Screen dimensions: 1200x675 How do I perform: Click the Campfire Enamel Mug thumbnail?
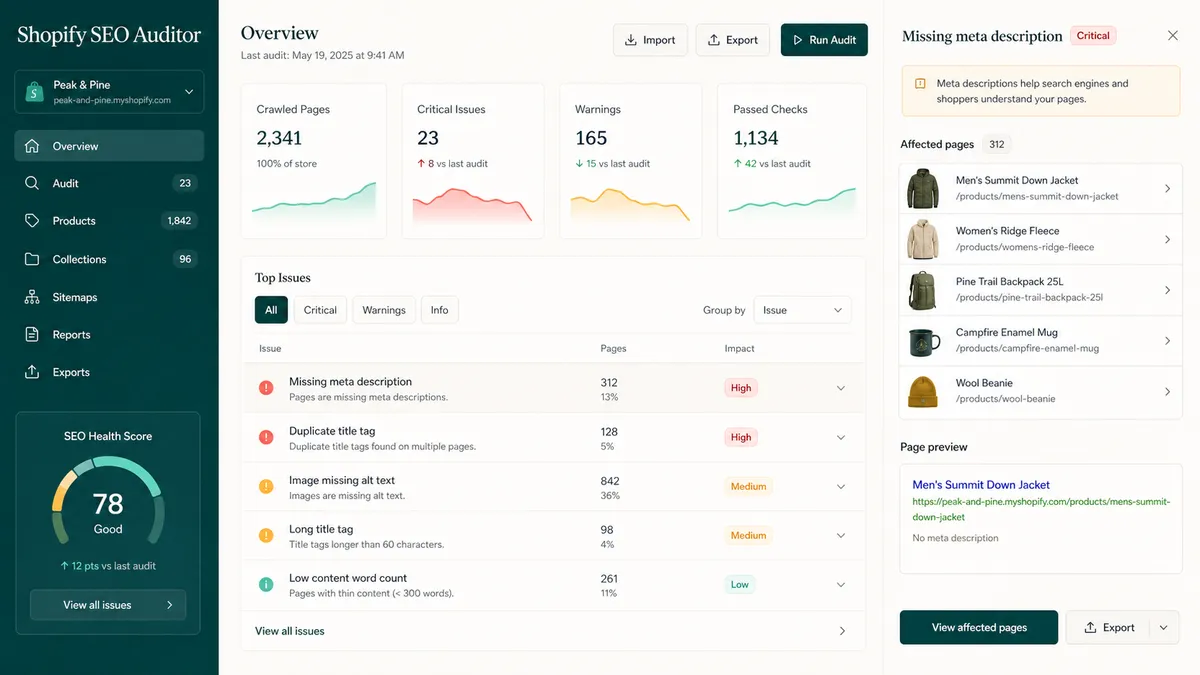[x=923, y=341]
